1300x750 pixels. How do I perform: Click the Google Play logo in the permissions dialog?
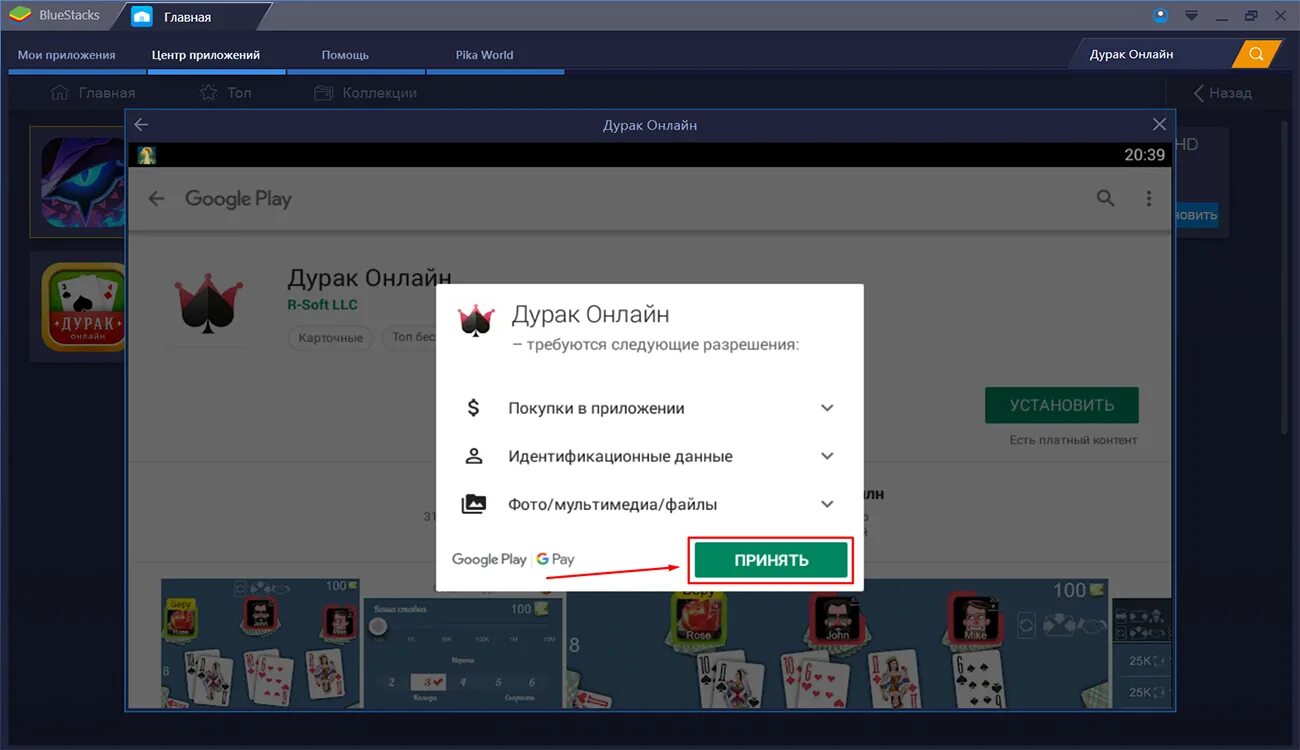click(489, 560)
